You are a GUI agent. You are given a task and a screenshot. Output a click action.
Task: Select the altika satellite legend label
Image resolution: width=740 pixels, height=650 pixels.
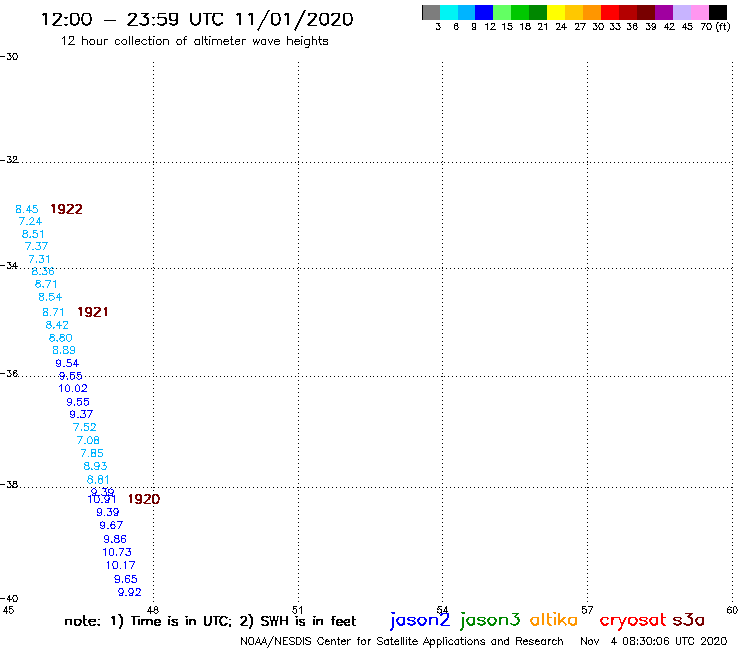[553, 620]
